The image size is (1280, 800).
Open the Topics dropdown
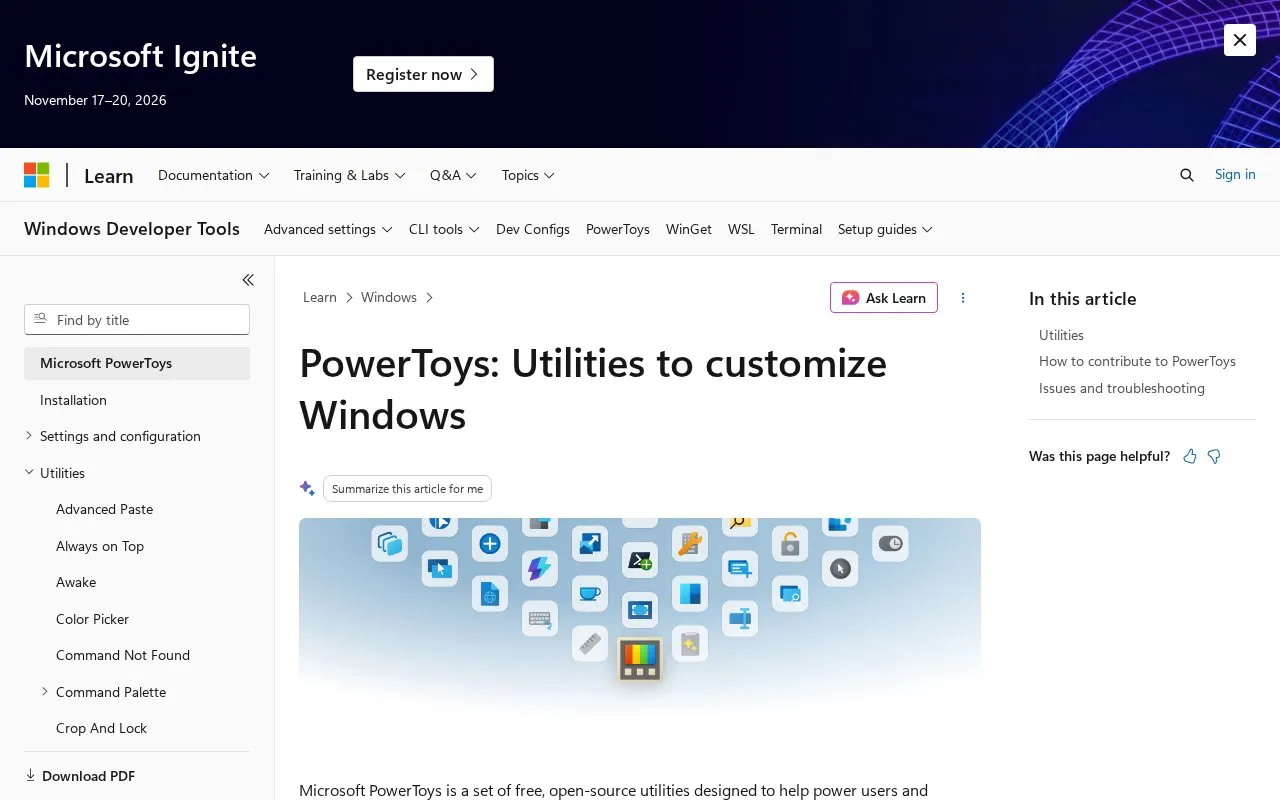(x=528, y=175)
